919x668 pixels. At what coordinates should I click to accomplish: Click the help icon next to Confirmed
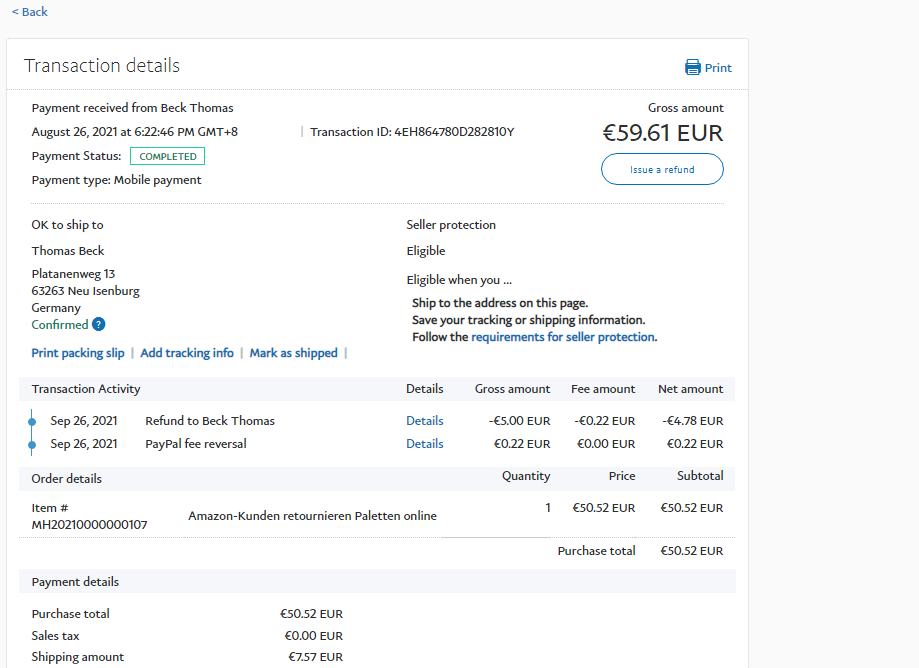pos(99,324)
